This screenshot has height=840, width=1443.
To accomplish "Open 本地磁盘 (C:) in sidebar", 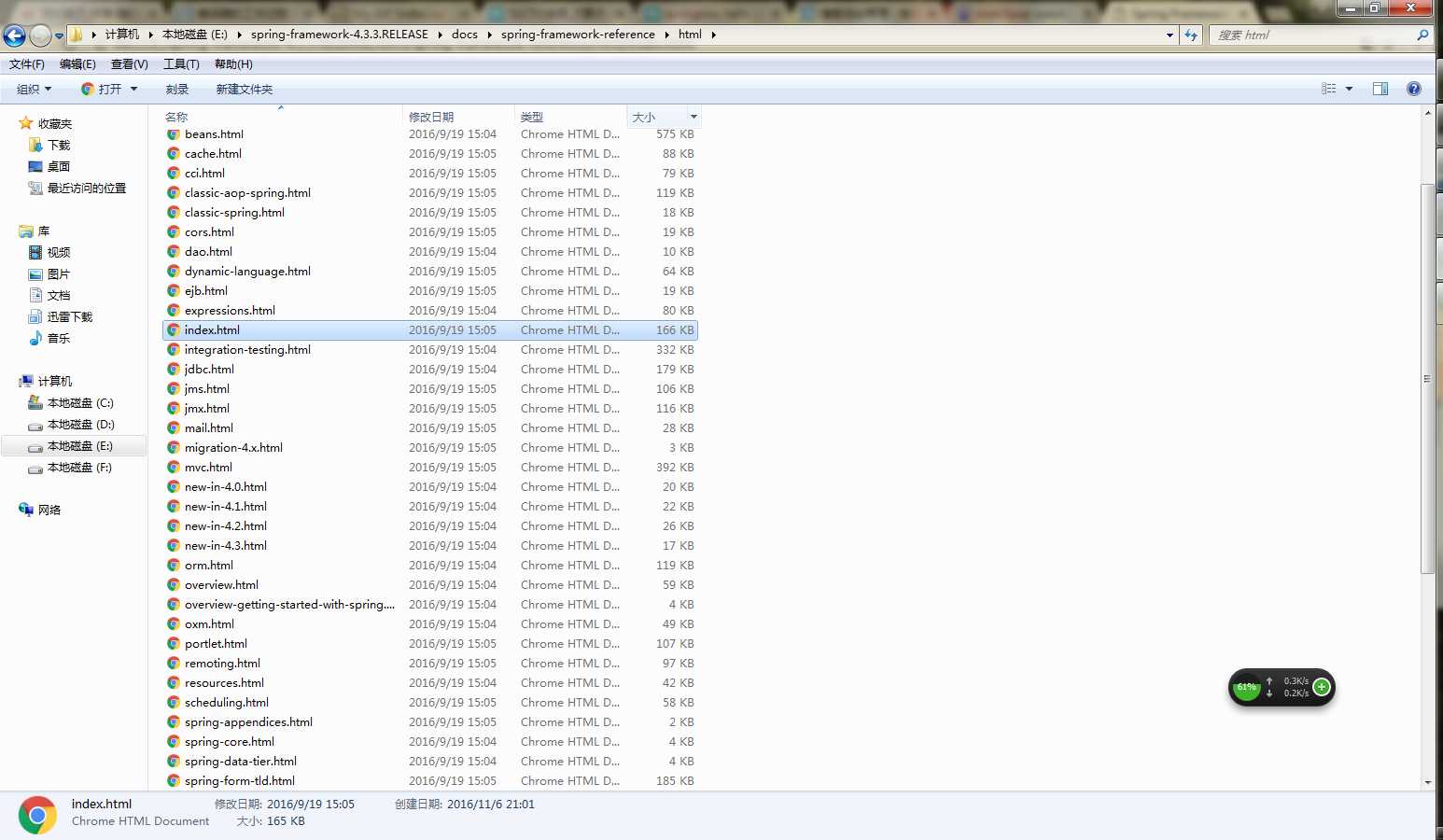I will pos(71,402).
